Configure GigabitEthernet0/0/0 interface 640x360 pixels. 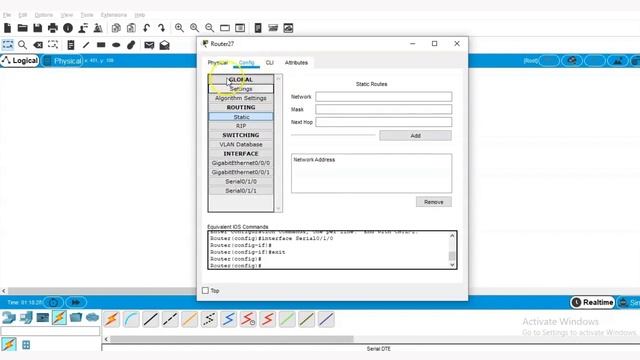241,163
